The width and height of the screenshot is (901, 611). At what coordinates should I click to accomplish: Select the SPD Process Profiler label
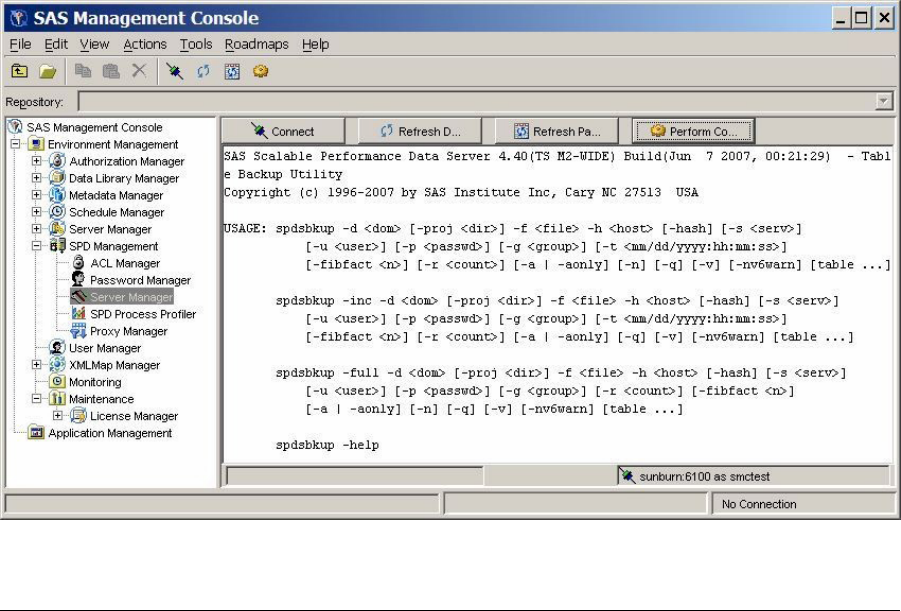tap(143, 314)
